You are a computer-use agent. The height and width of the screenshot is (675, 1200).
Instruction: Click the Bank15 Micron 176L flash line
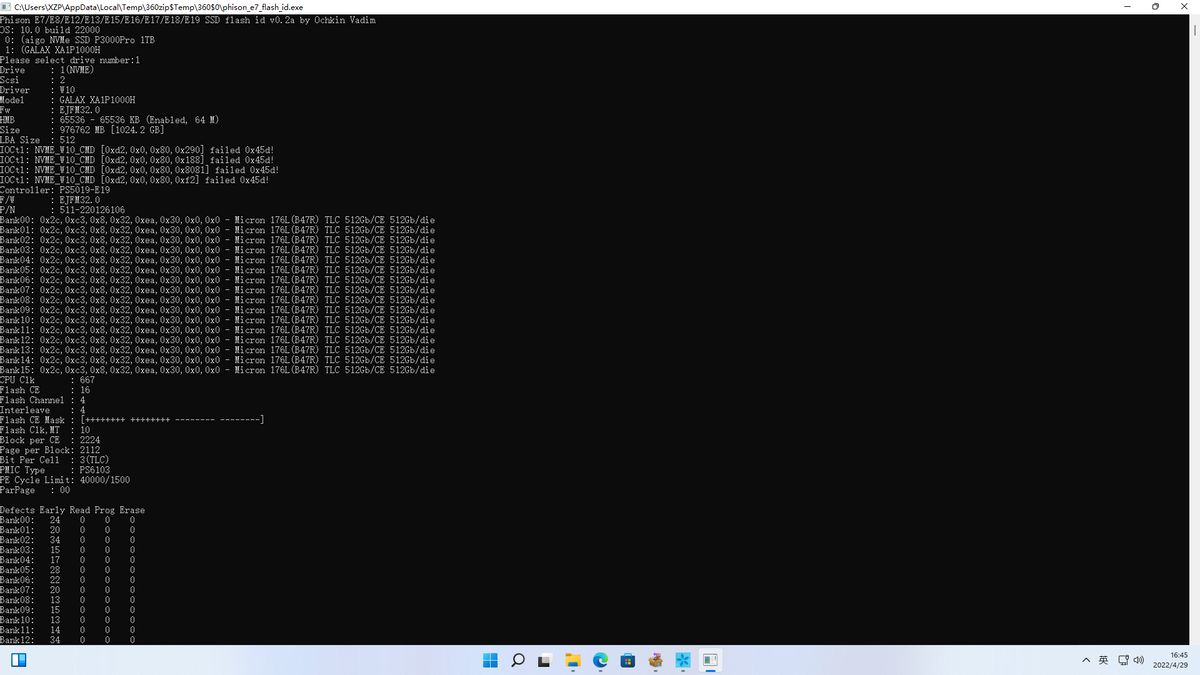coord(218,370)
